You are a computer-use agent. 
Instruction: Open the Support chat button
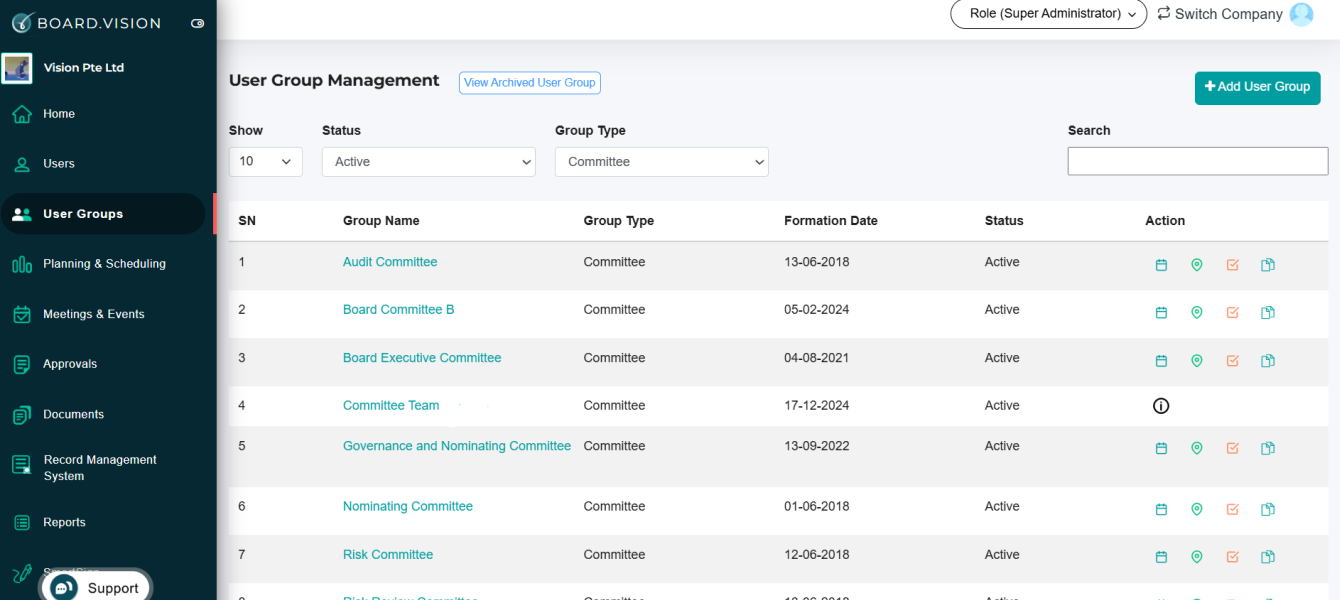click(95, 588)
